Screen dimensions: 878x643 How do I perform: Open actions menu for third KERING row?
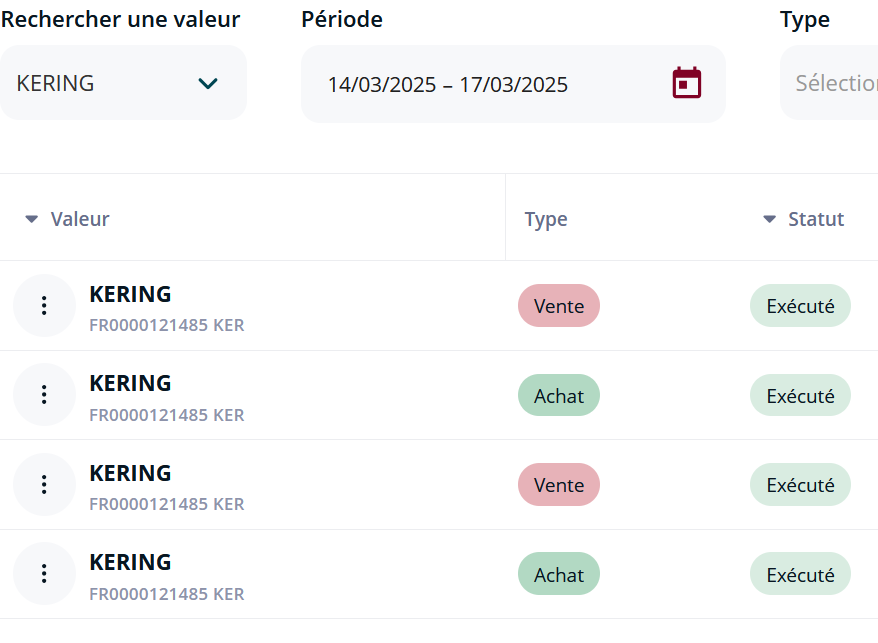click(x=44, y=484)
